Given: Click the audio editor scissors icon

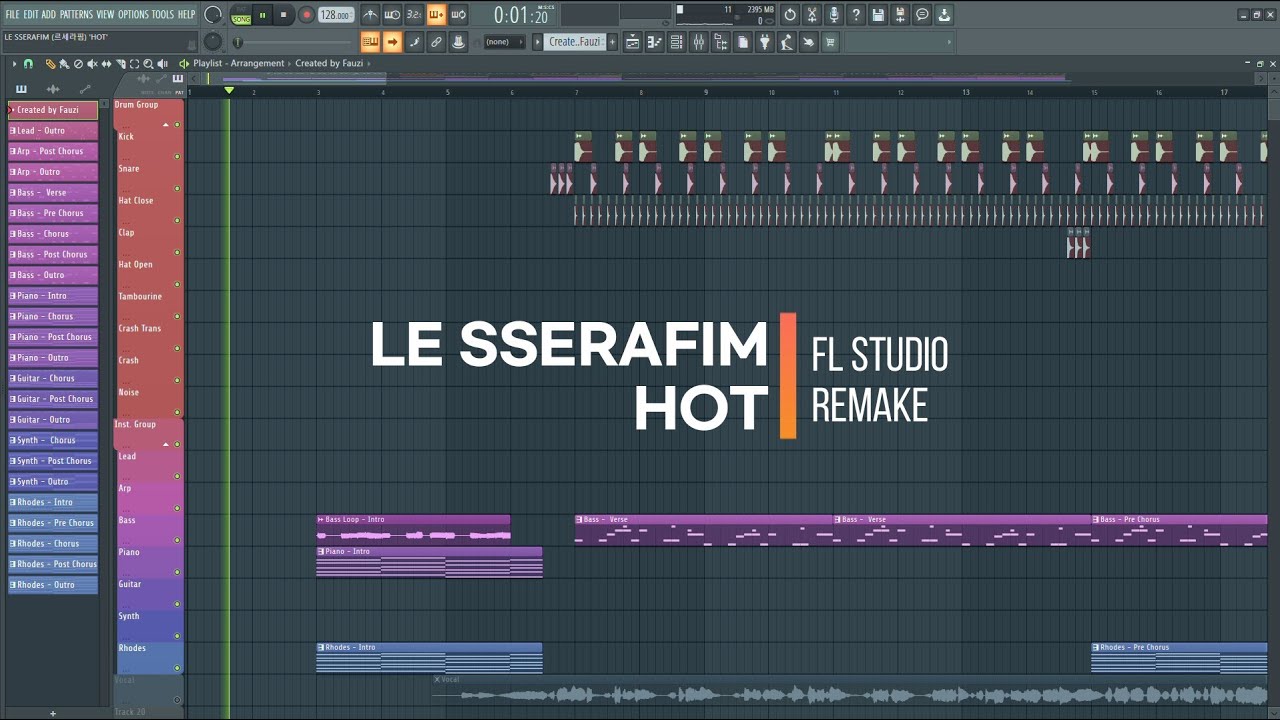Looking at the screenshot, I should coord(812,15).
